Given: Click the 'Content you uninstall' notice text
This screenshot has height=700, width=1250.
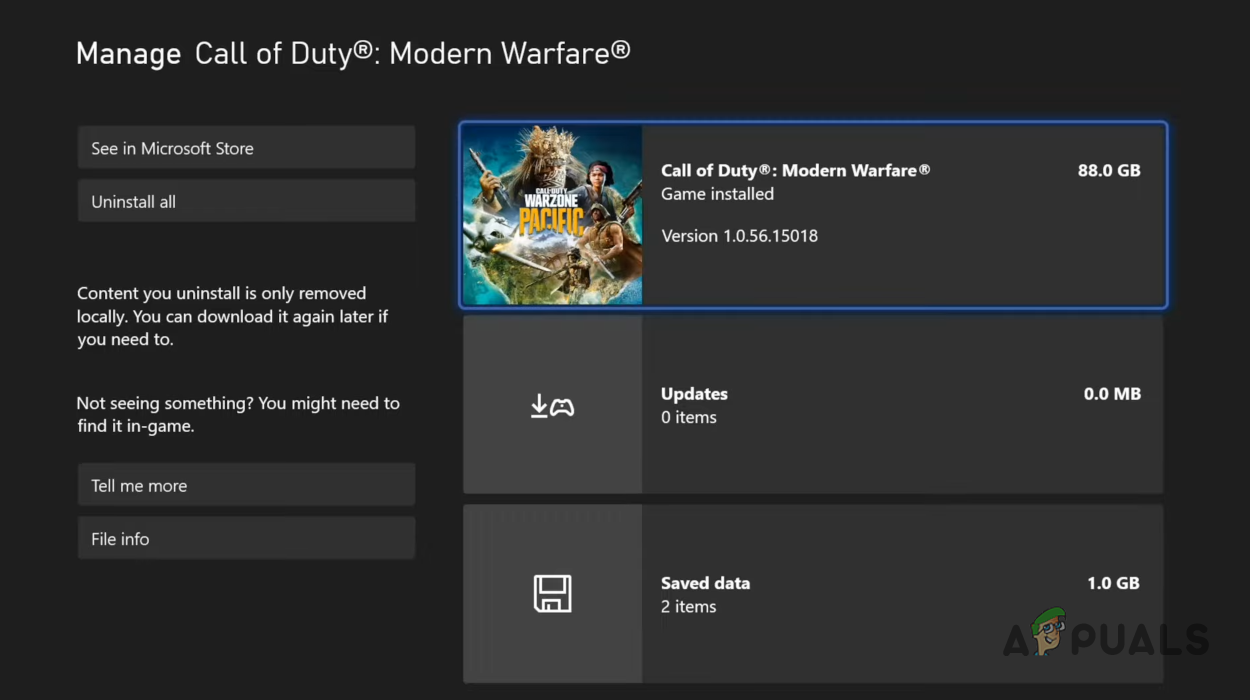Looking at the screenshot, I should (232, 316).
